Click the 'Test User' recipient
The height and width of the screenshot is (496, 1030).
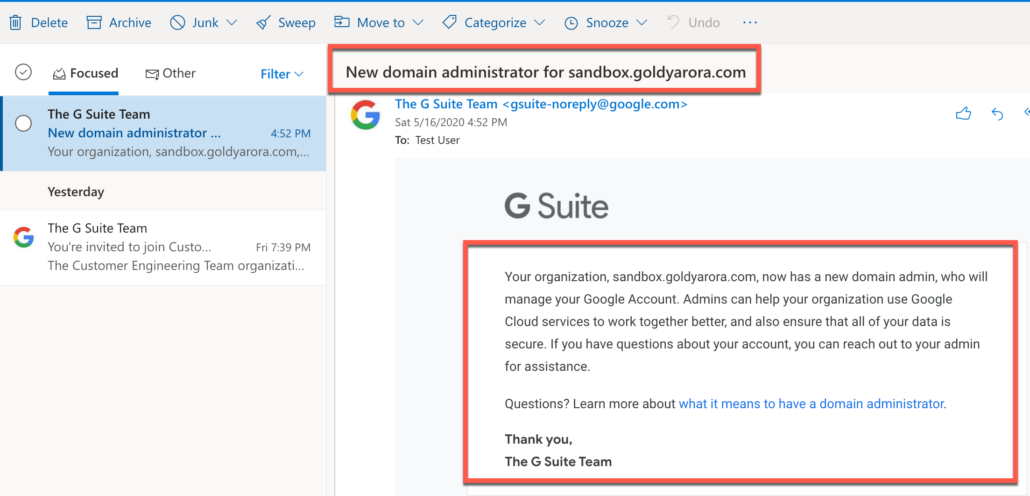click(437, 140)
